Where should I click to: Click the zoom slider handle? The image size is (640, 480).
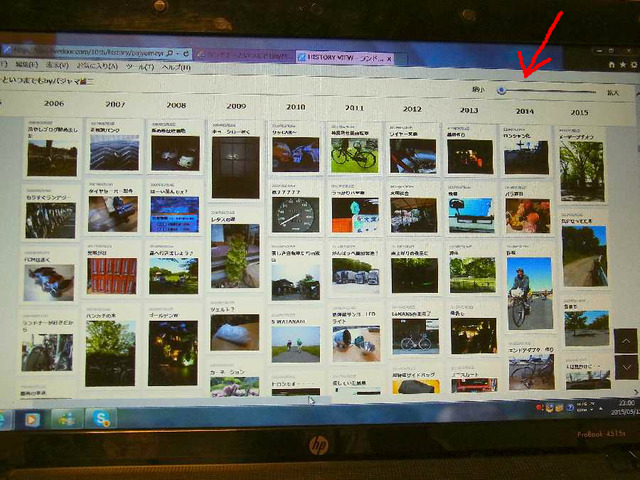(502, 91)
